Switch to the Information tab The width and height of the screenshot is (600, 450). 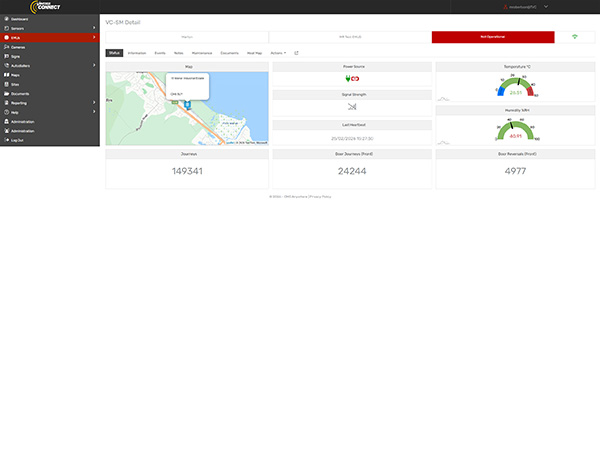(x=137, y=53)
